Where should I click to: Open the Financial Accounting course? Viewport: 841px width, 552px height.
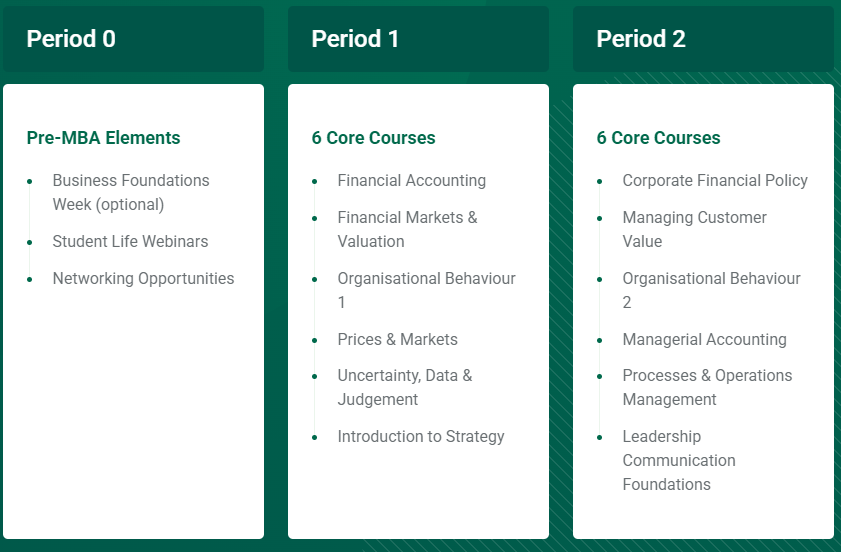coord(412,180)
